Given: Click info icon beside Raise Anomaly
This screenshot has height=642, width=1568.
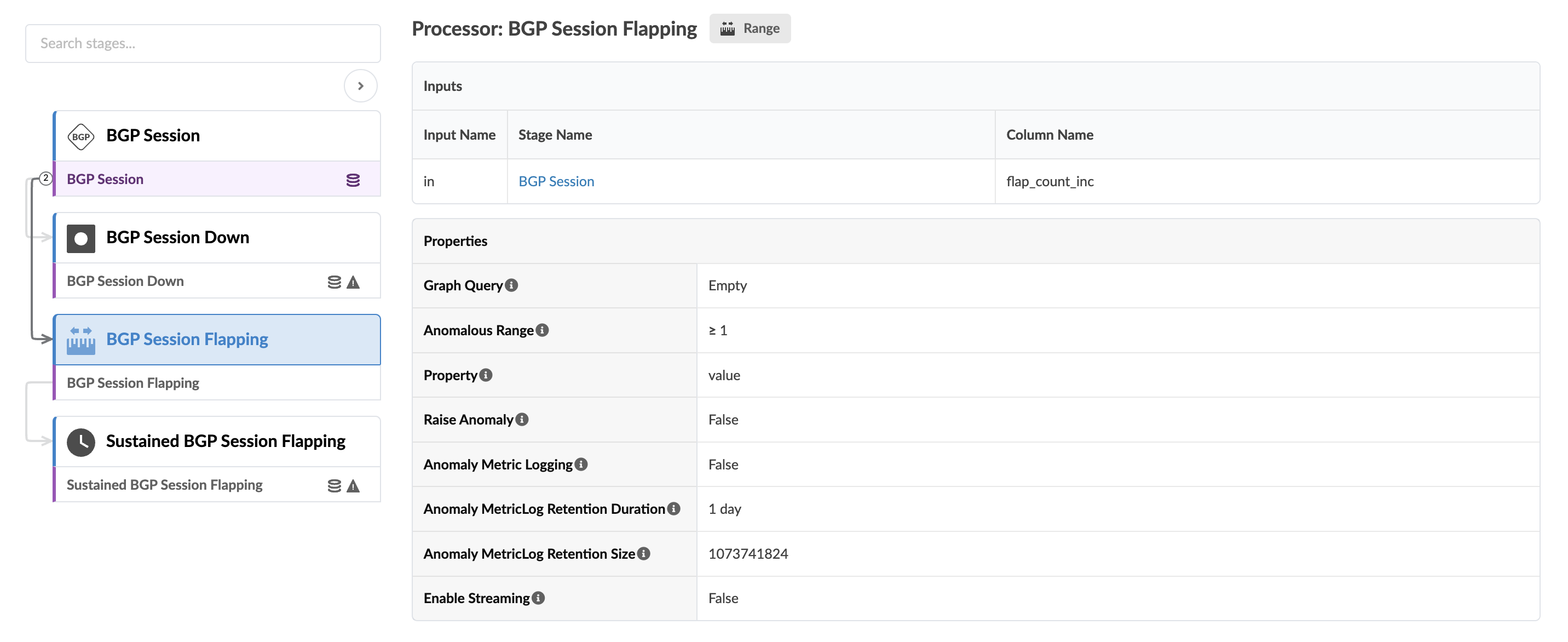Looking at the screenshot, I should (522, 420).
